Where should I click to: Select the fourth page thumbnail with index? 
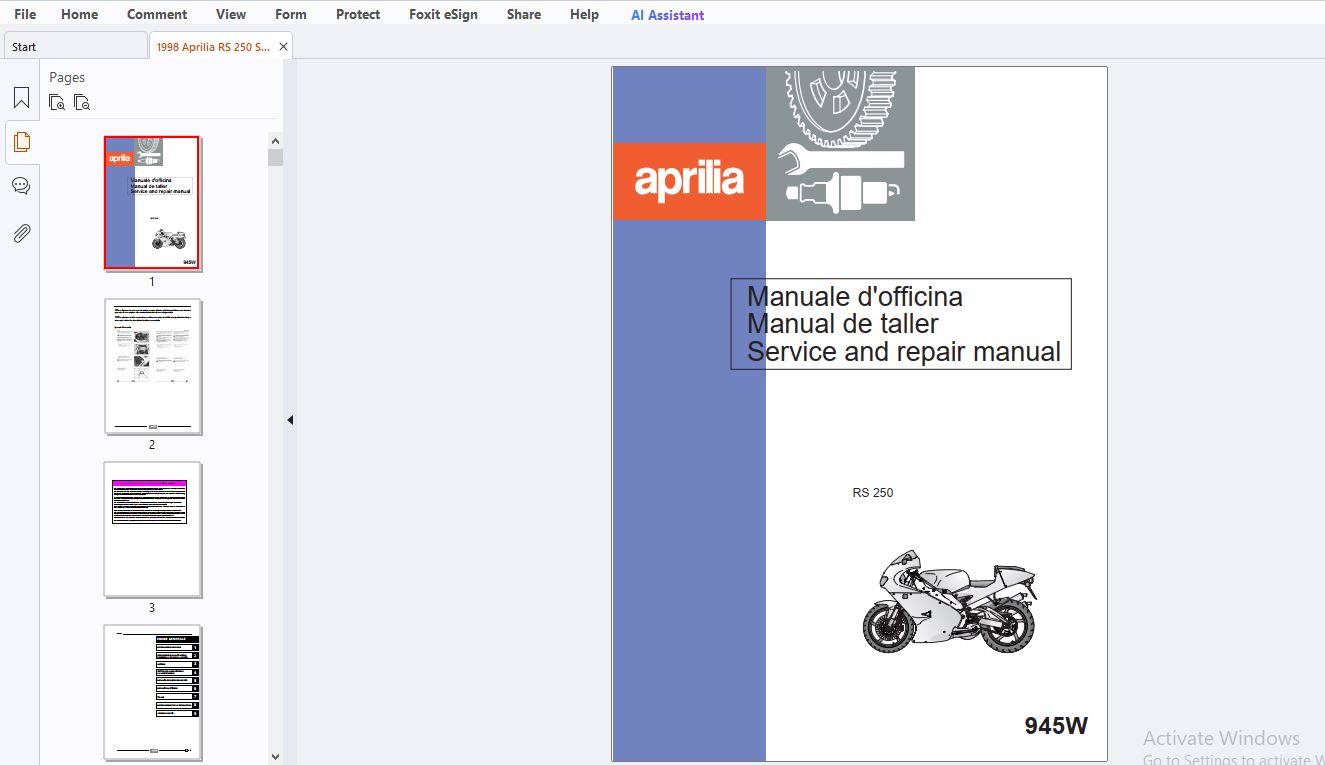coord(152,692)
